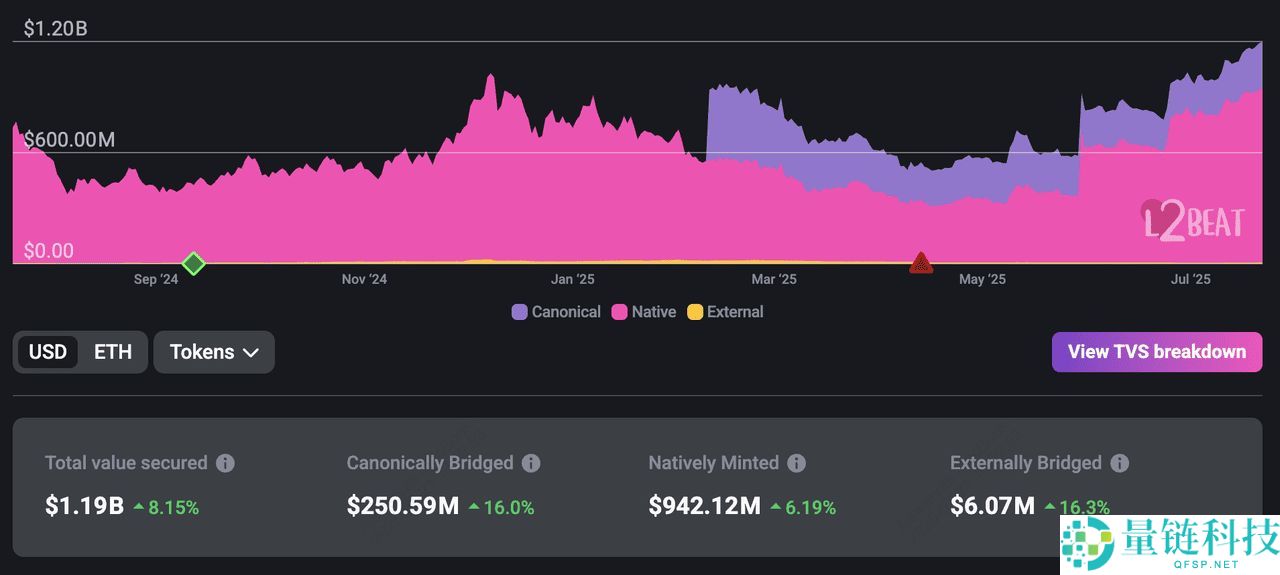Switch chart currency to USD
The height and width of the screenshot is (575, 1280).
tap(48, 352)
